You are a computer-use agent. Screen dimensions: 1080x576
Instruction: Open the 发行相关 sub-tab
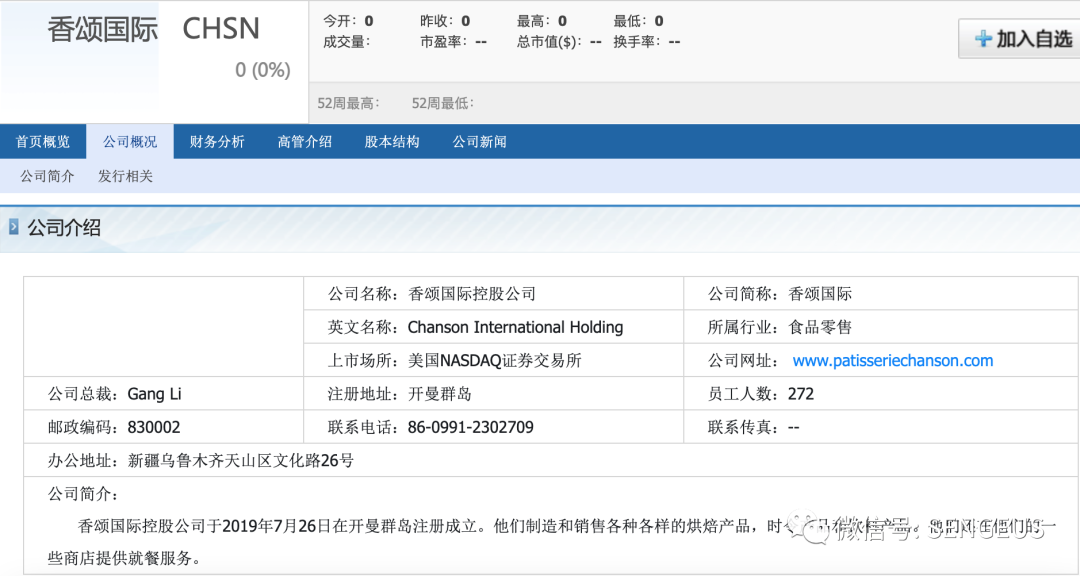125,176
